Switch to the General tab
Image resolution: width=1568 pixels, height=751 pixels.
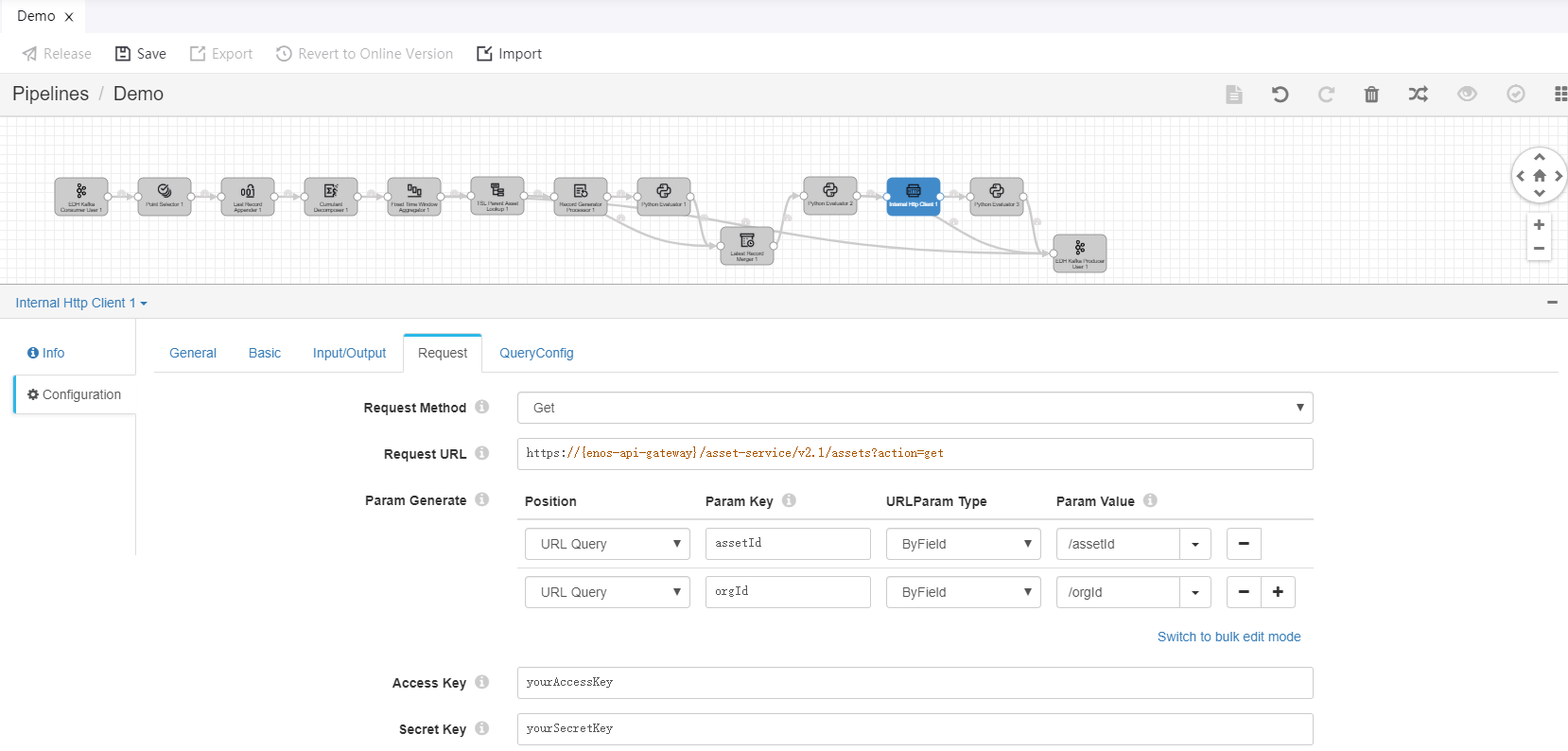(x=193, y=353)
